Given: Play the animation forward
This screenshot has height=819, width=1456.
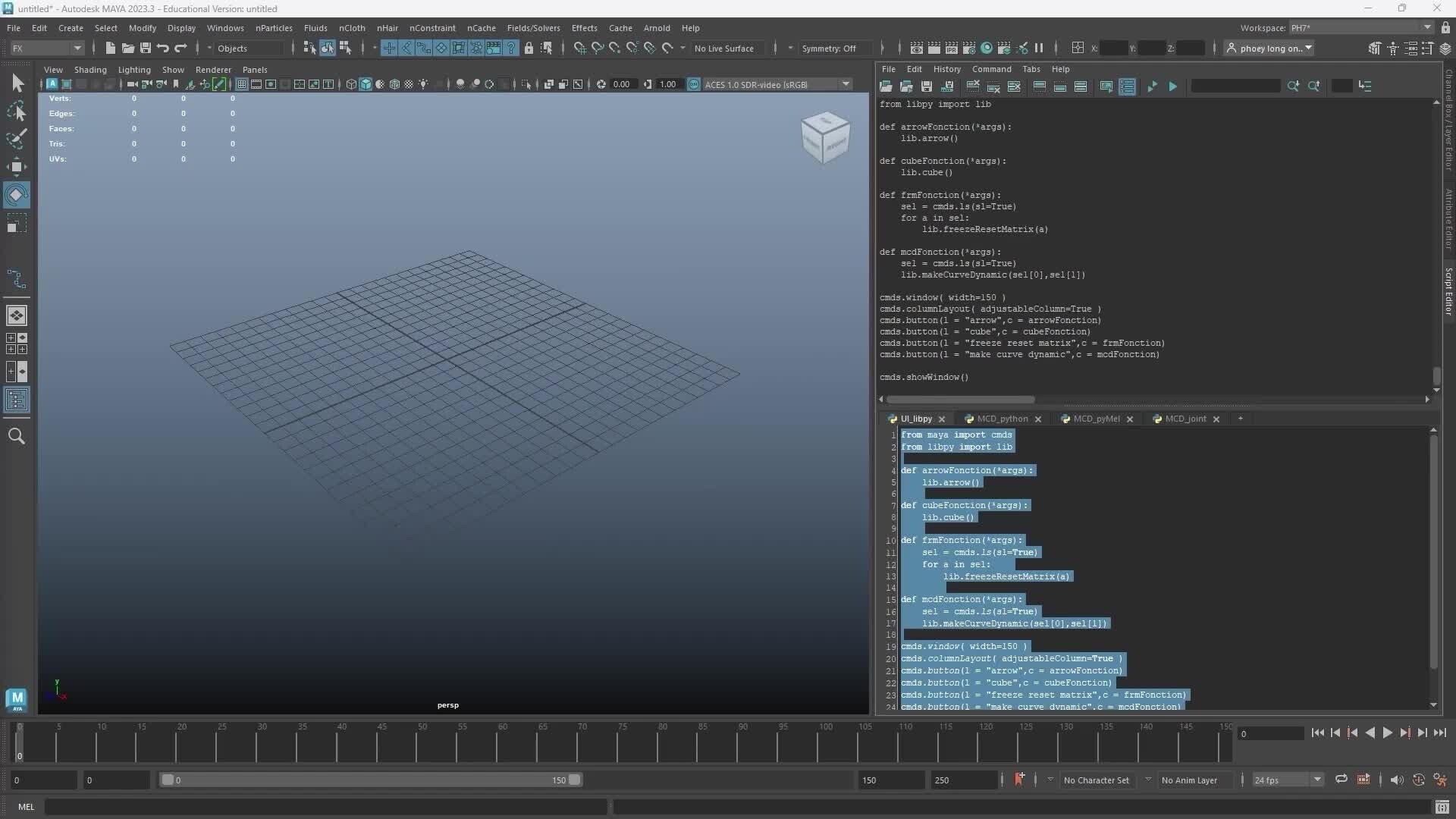Looking at the screenshot, I should (x=1387, y=733).
